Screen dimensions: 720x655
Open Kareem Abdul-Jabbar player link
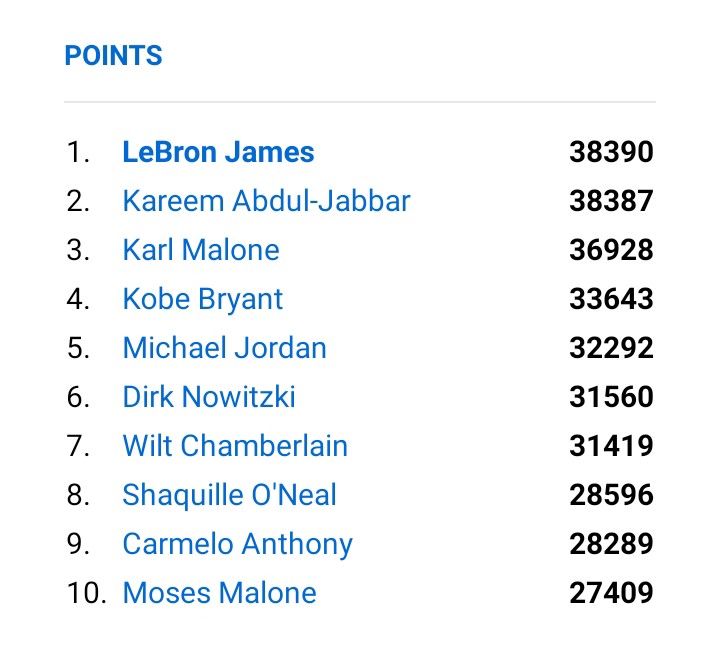pos(266,201)
